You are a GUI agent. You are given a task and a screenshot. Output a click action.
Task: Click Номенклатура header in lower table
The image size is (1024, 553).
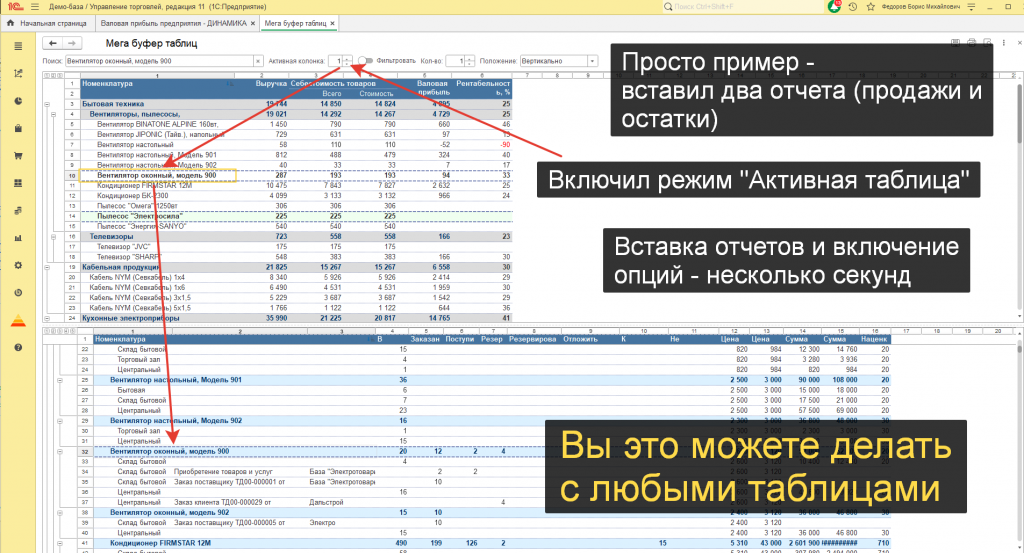120,339
